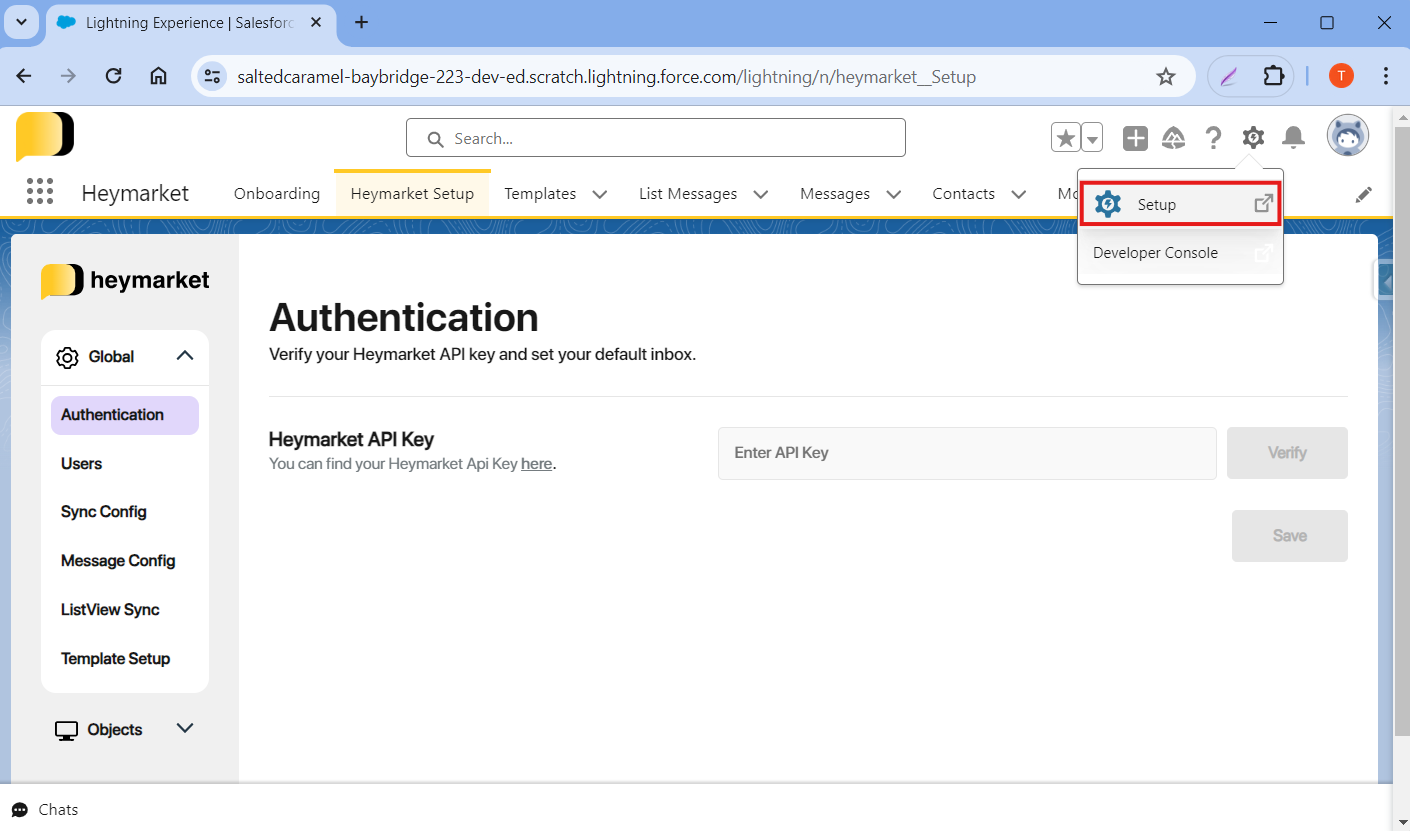
Task: Click the Setup external link icon
Action: click(1264, 204)
